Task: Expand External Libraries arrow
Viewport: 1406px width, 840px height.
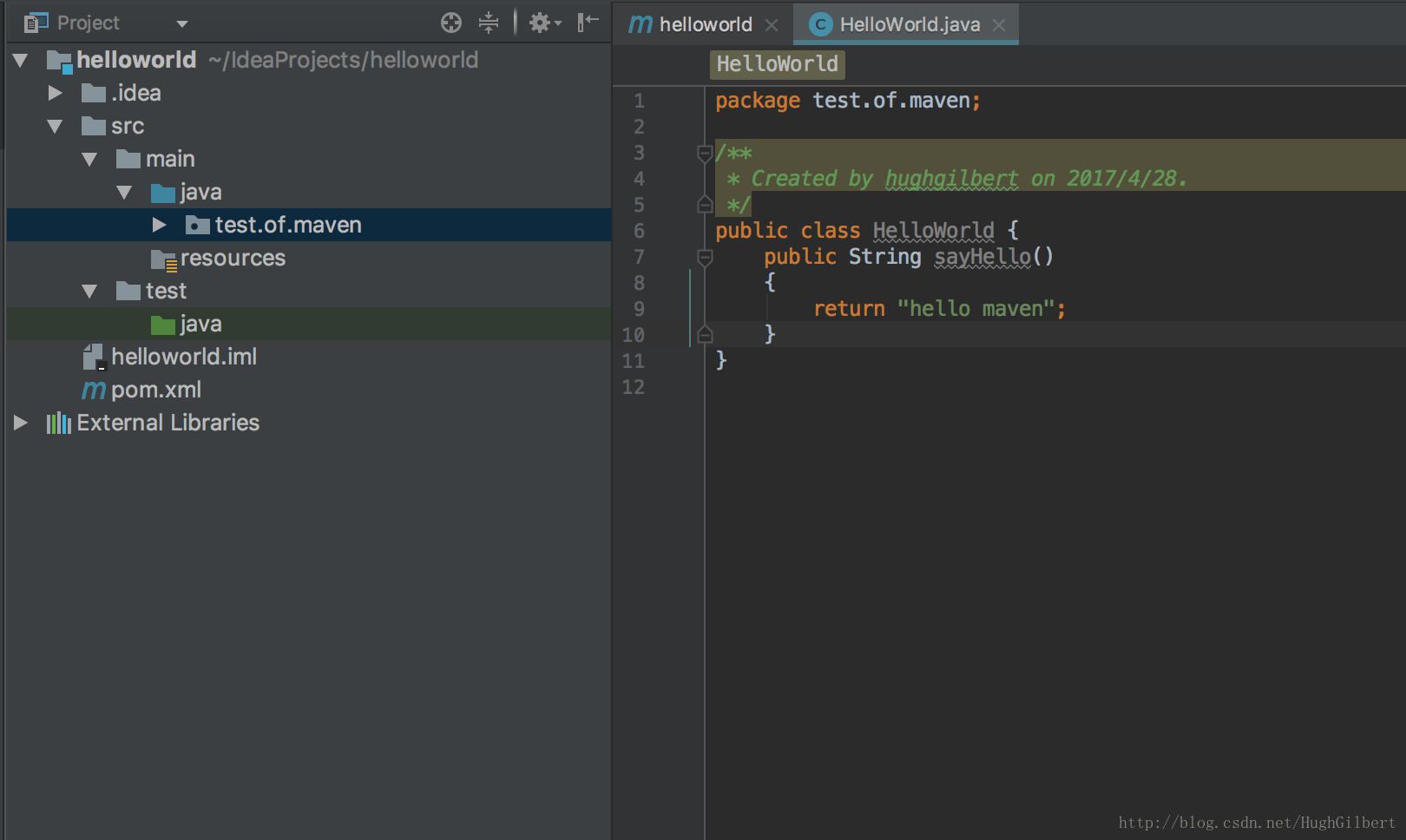Action: [x=21, y=423]
